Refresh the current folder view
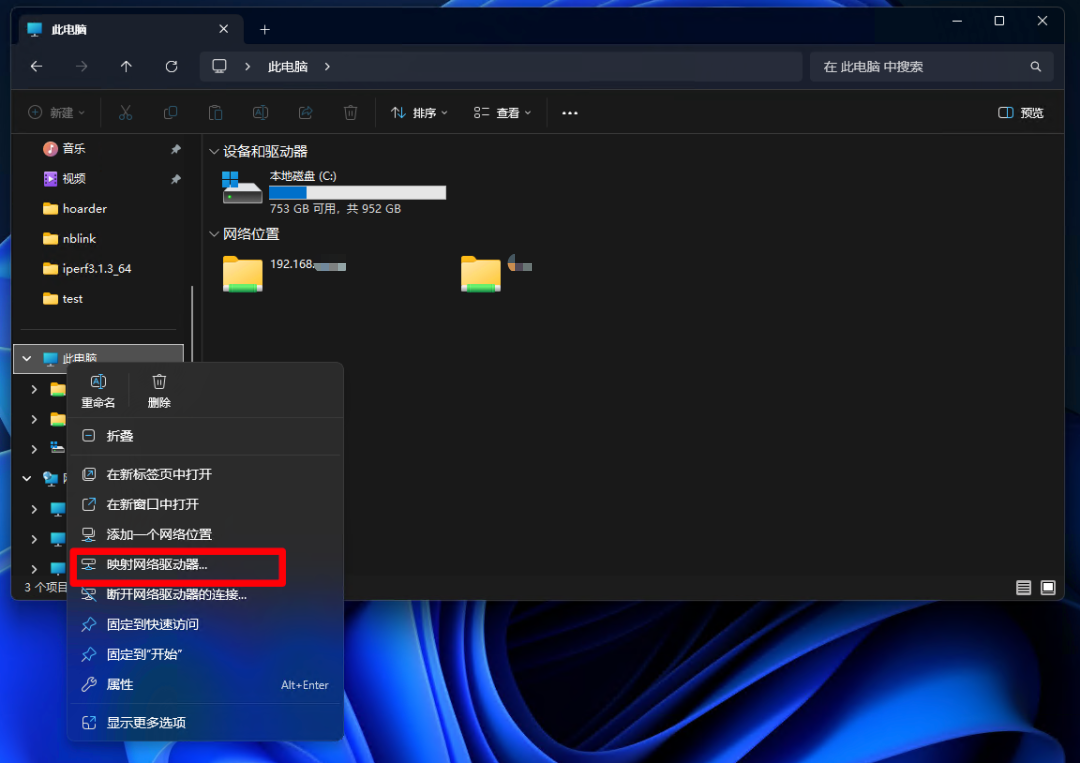 pos(172,67)
